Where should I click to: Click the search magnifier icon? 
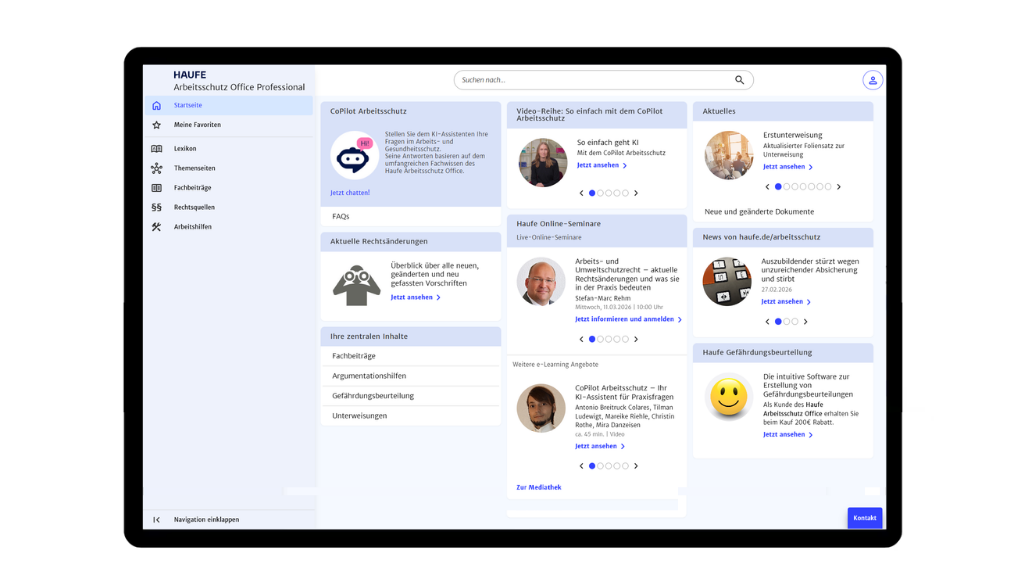(x=740, y=80)
